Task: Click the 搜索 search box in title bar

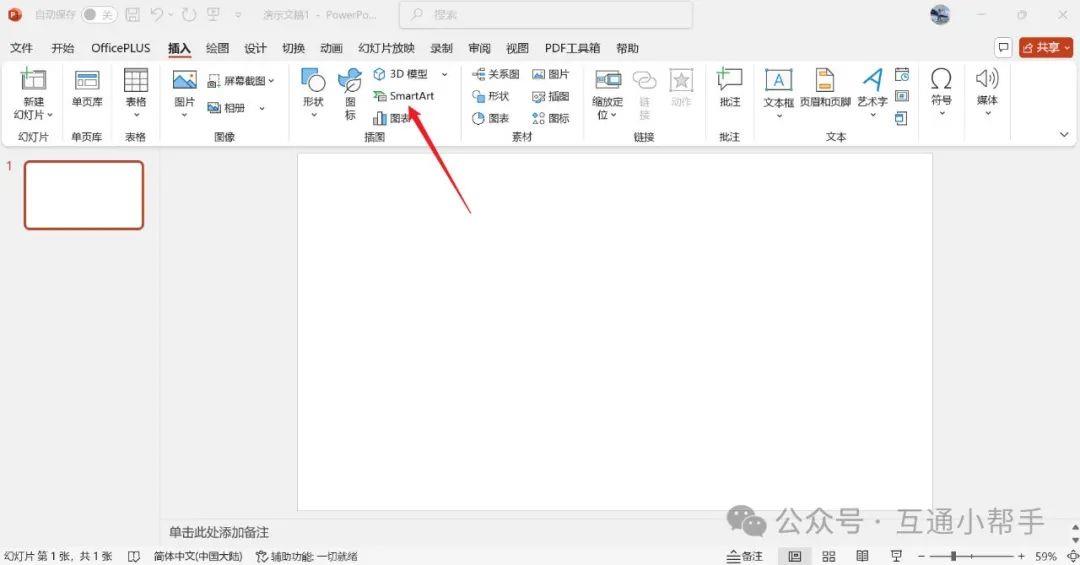Action: point(545,15)
